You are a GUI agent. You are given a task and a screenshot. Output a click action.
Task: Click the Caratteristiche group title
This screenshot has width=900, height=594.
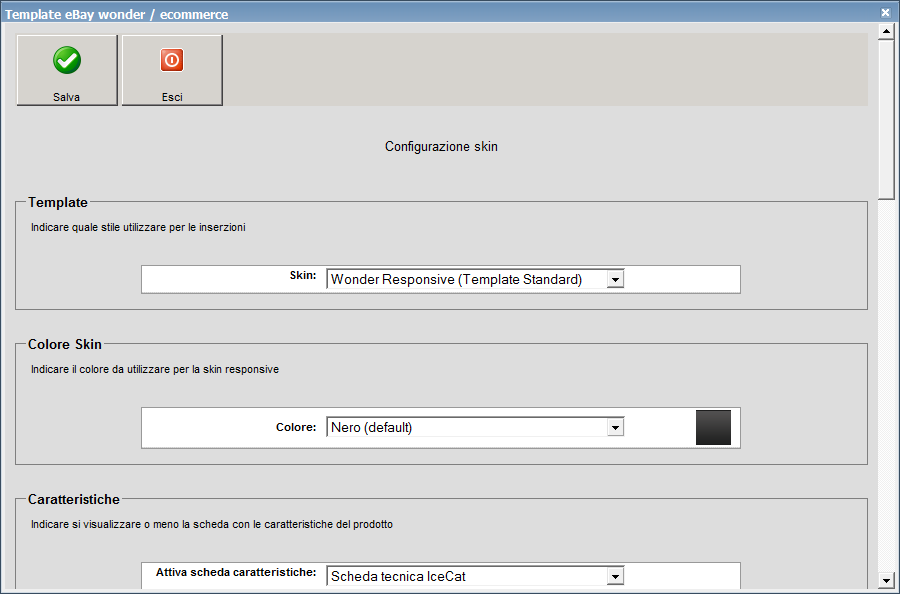(x=74, y=499)
